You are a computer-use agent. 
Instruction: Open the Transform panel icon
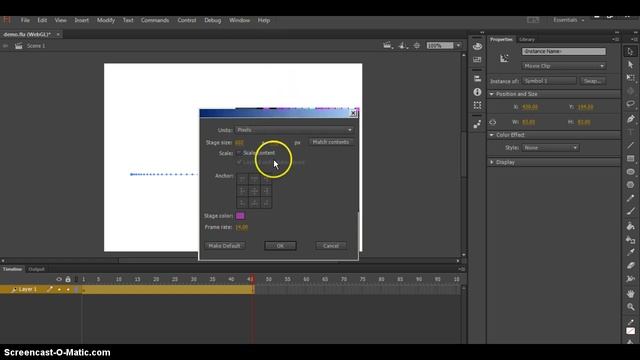(x=477, y=105)
